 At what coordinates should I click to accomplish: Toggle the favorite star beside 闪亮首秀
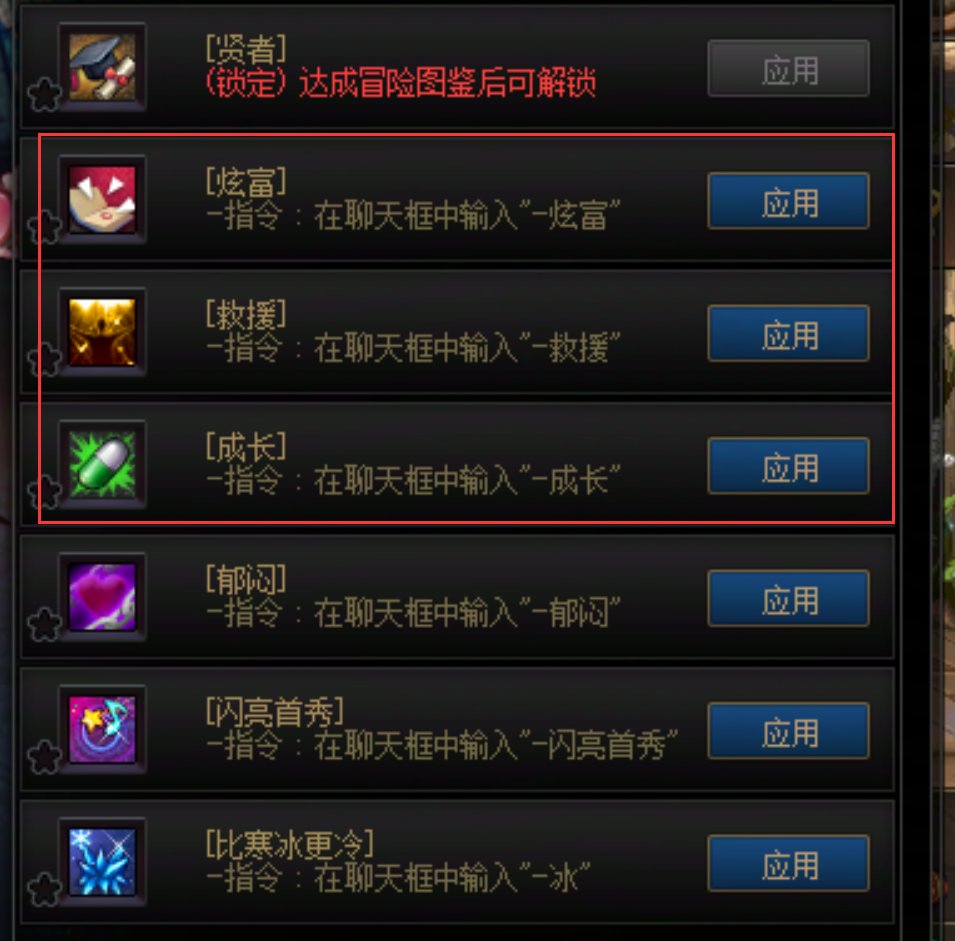(44, 756)
